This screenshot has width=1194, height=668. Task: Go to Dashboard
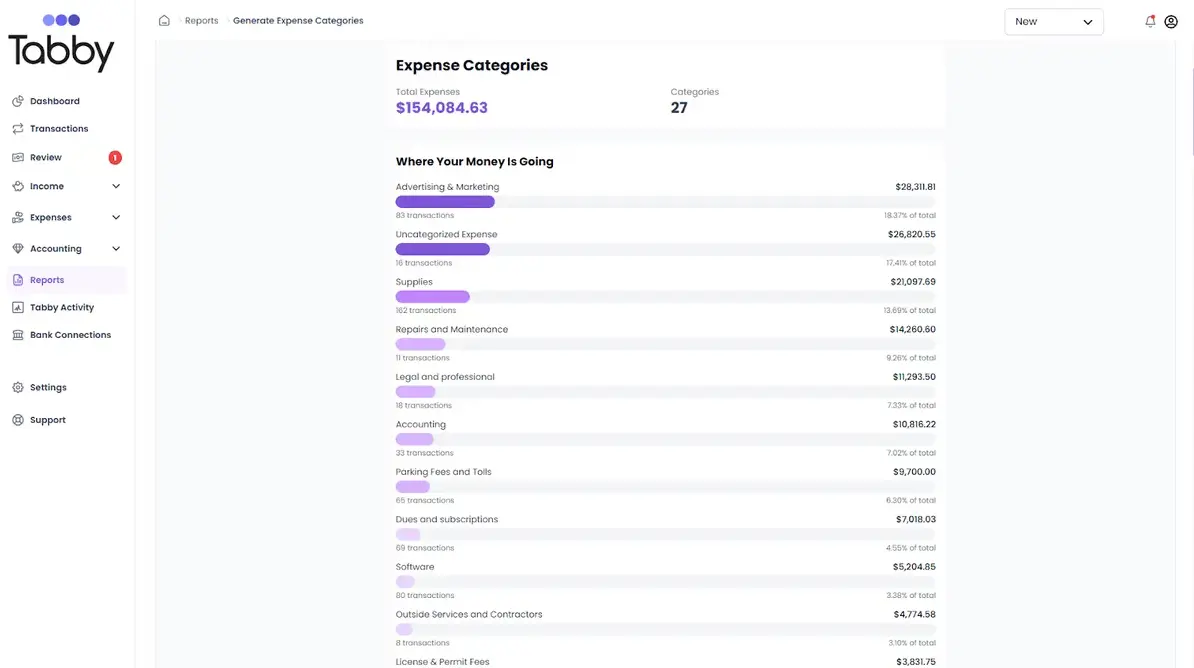tap(55, 101)
